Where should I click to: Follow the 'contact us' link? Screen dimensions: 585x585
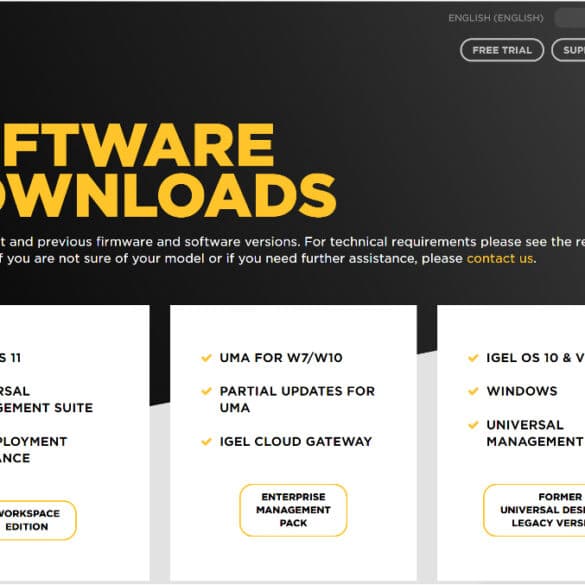[x=500, y=258]
